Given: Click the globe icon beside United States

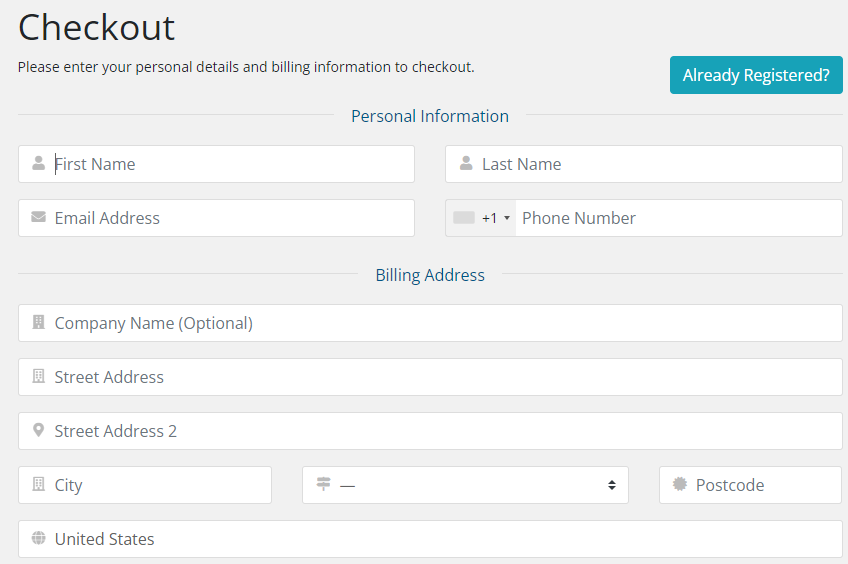Looking at the screenshot, I should point(38,539).
